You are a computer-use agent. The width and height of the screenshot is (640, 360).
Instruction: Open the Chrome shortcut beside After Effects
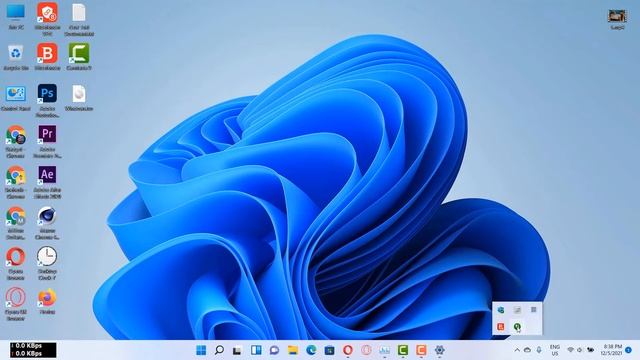(x=16, y=182)
